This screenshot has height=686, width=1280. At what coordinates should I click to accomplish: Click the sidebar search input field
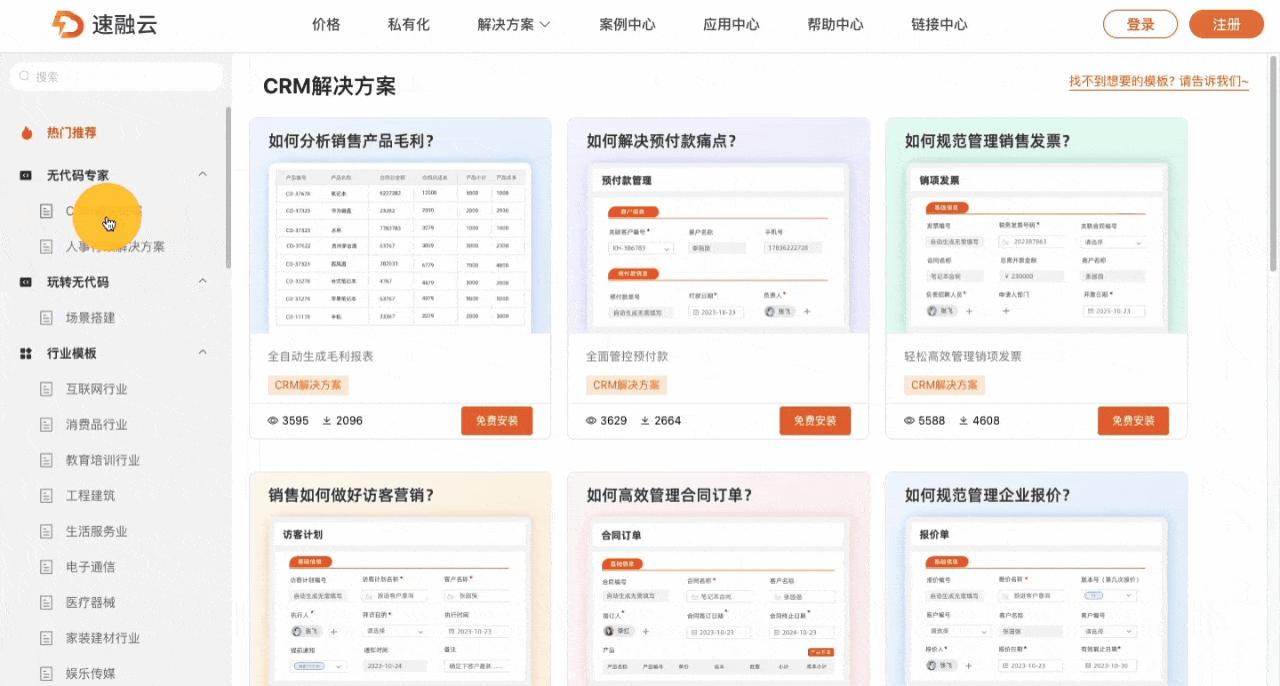click(115, 77)
